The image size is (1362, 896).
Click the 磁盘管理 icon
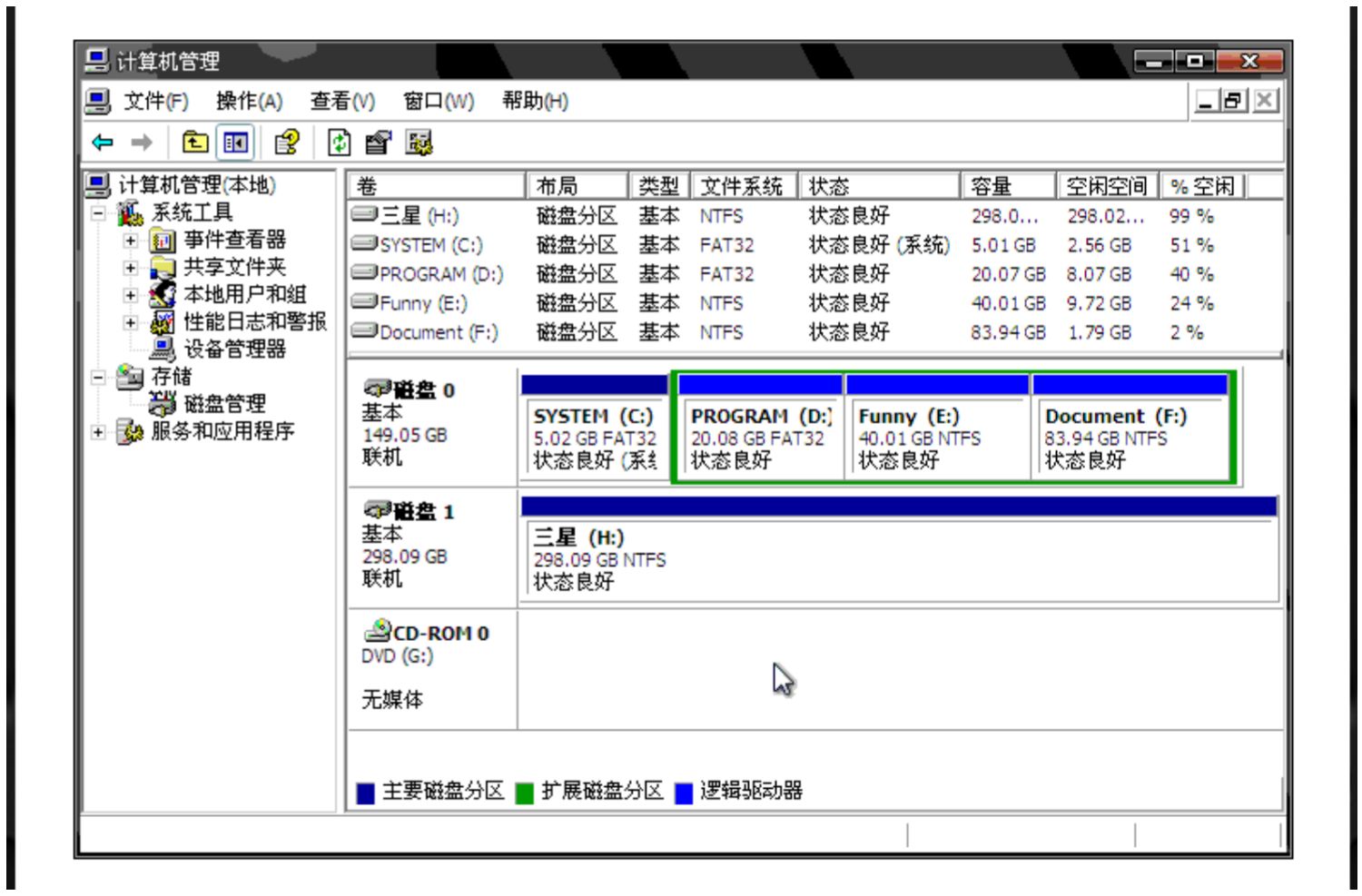tap(163, 403)
